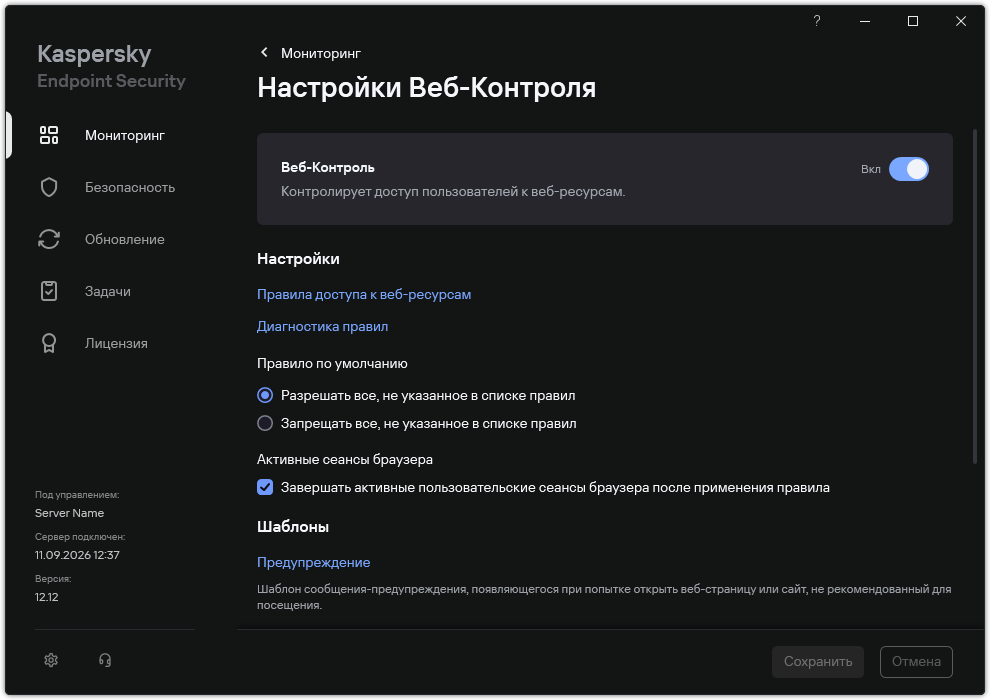990x700 pixels.
Task: Click the Сохранить button
Action: pos(818,661)
